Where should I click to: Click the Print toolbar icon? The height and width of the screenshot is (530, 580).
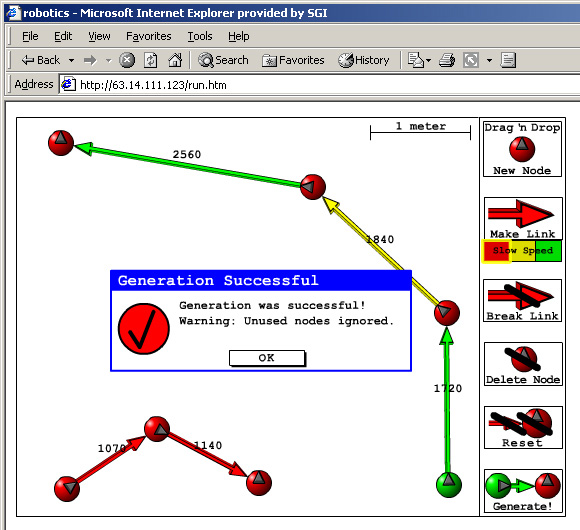tap(447, 60)
